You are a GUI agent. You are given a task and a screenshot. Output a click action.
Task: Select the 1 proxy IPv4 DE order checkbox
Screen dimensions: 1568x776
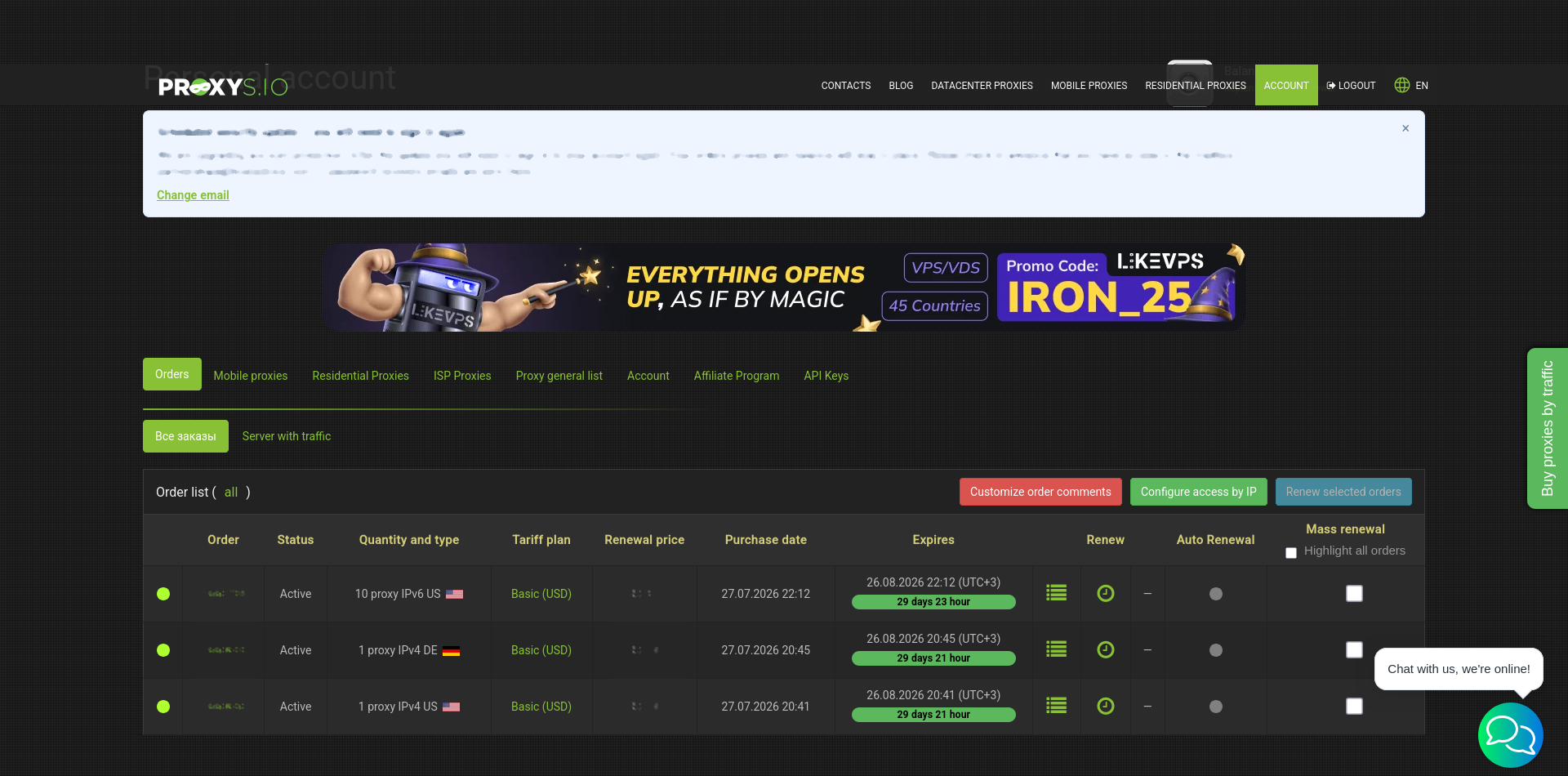click(1354, 649)
